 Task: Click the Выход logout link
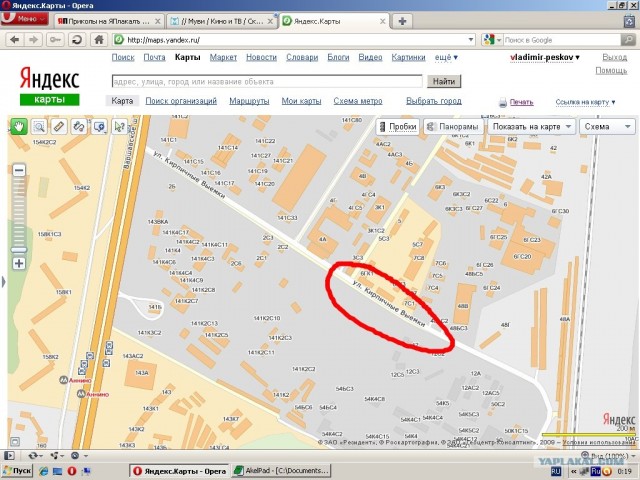click(x=614, y=57)
